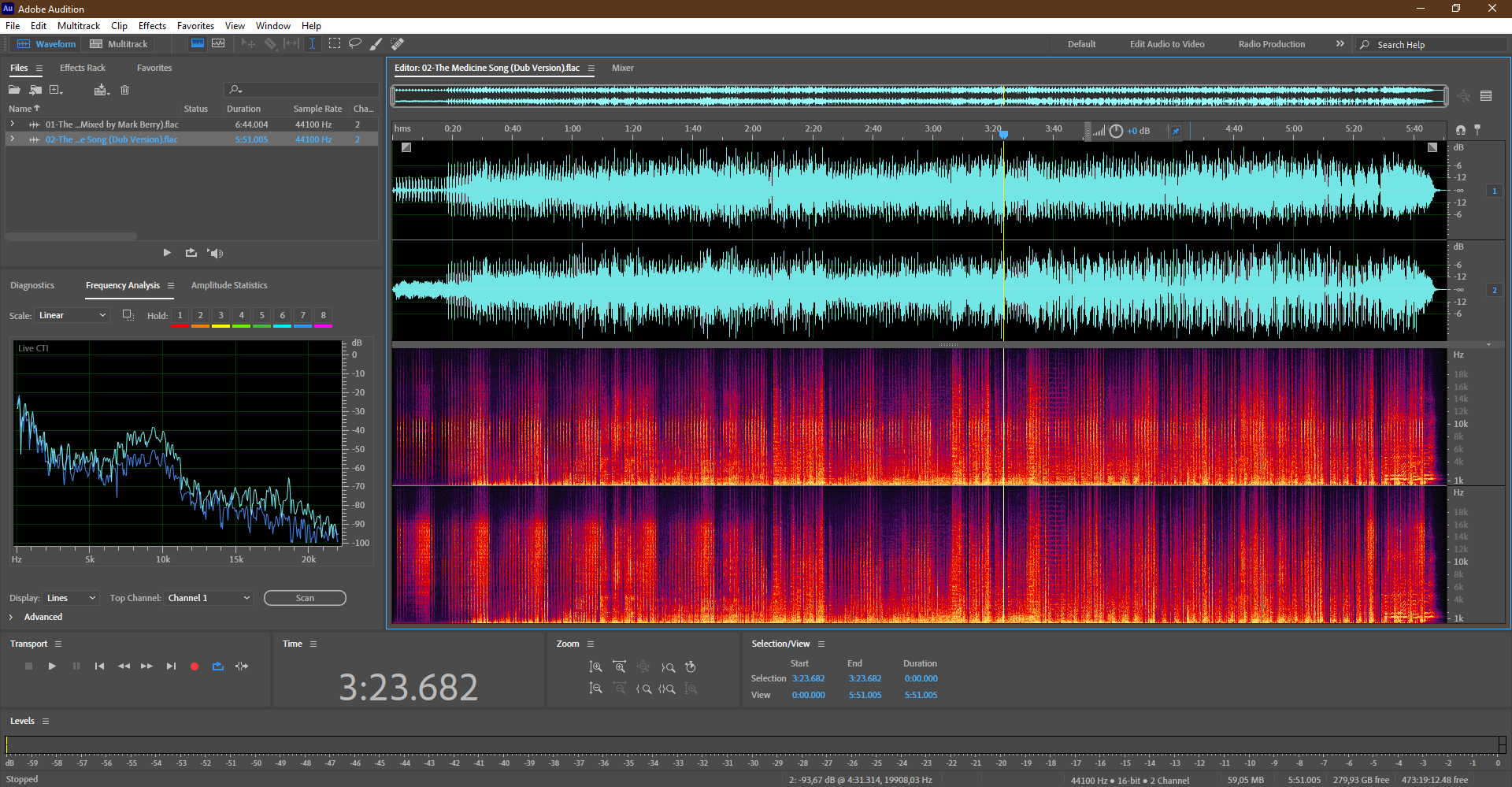Viewport: 1512px width, 787px height.
Task: Open Insert into Multitrack dropdown
Action: (102, 90)
